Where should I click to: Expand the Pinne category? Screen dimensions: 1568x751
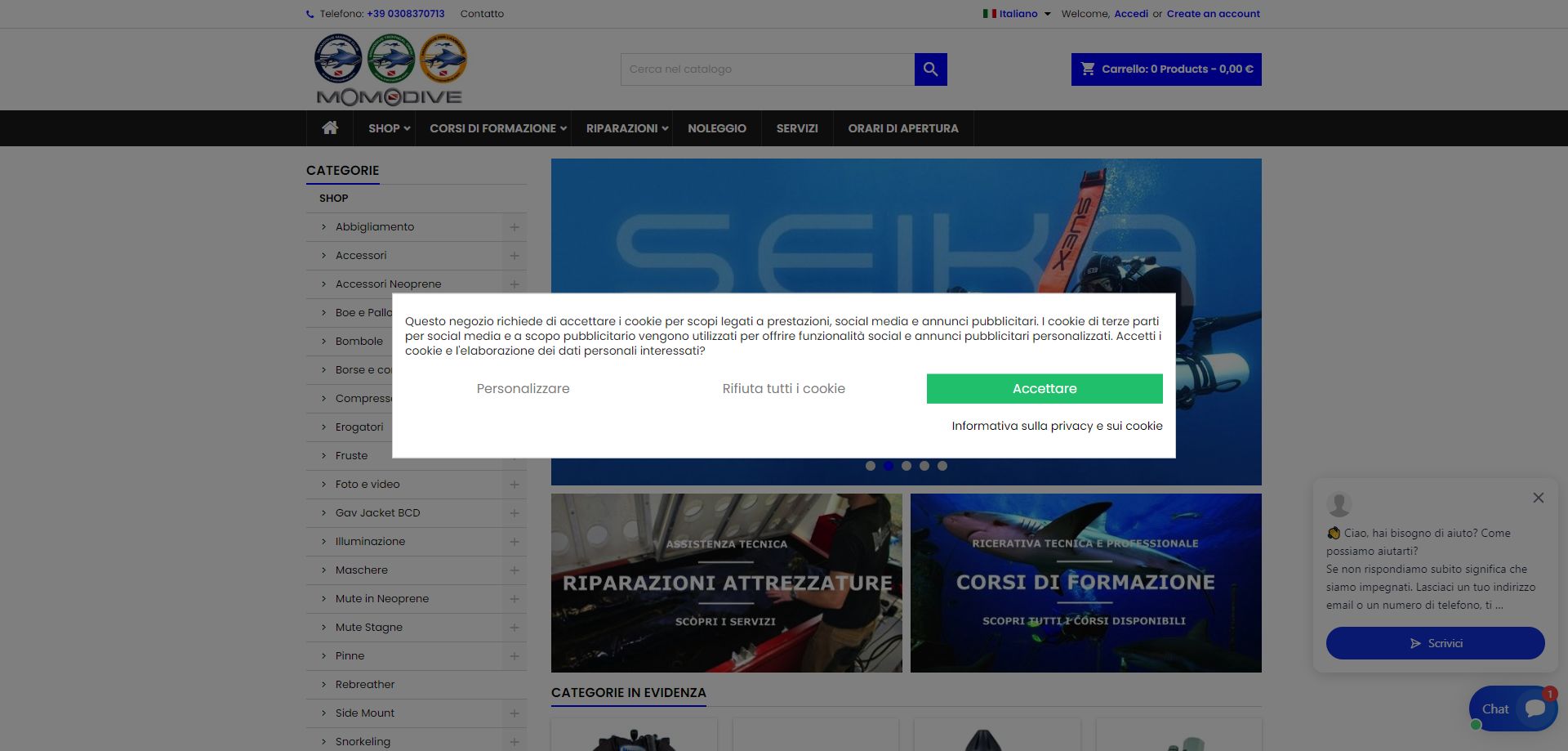tap(514, 656)
